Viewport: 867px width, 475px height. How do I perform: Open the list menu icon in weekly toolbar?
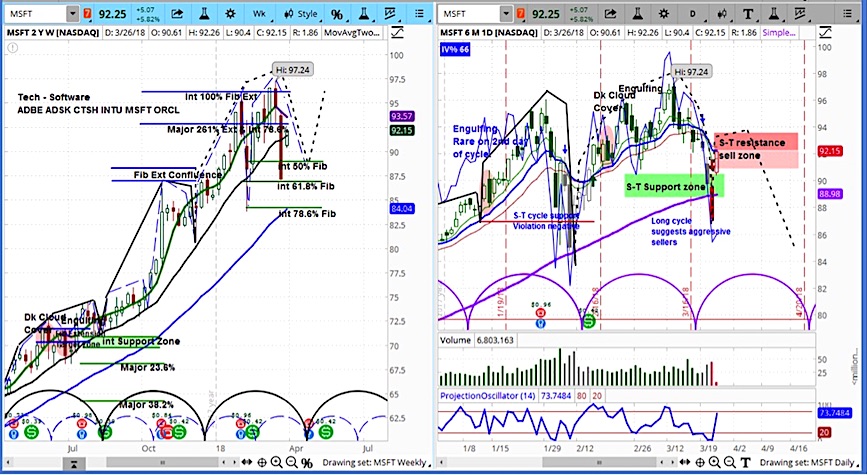click(x=420, y=14)
